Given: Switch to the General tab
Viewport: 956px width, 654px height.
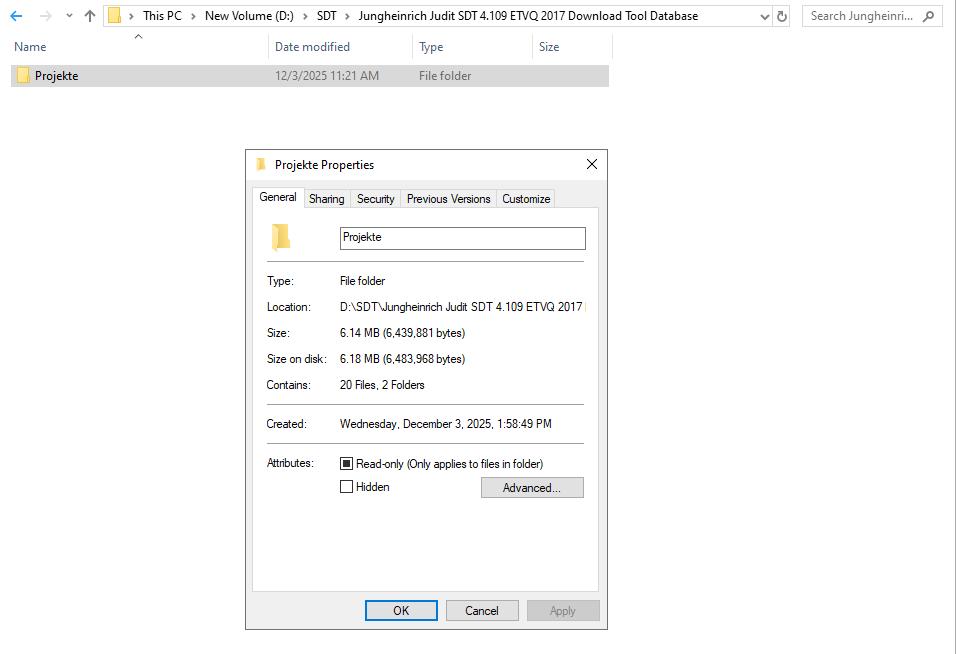Looking at the screenshot, I should pos(278,197).
